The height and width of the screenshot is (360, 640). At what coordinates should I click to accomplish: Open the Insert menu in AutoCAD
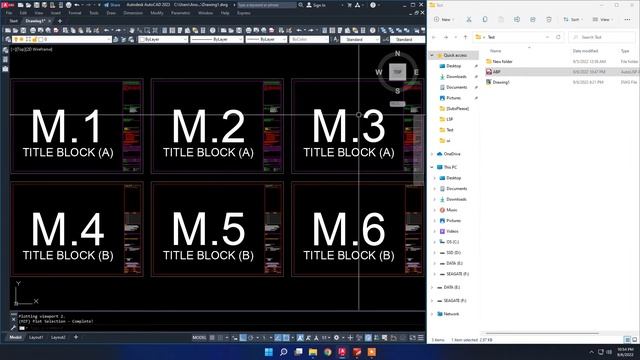coord(56,13)
